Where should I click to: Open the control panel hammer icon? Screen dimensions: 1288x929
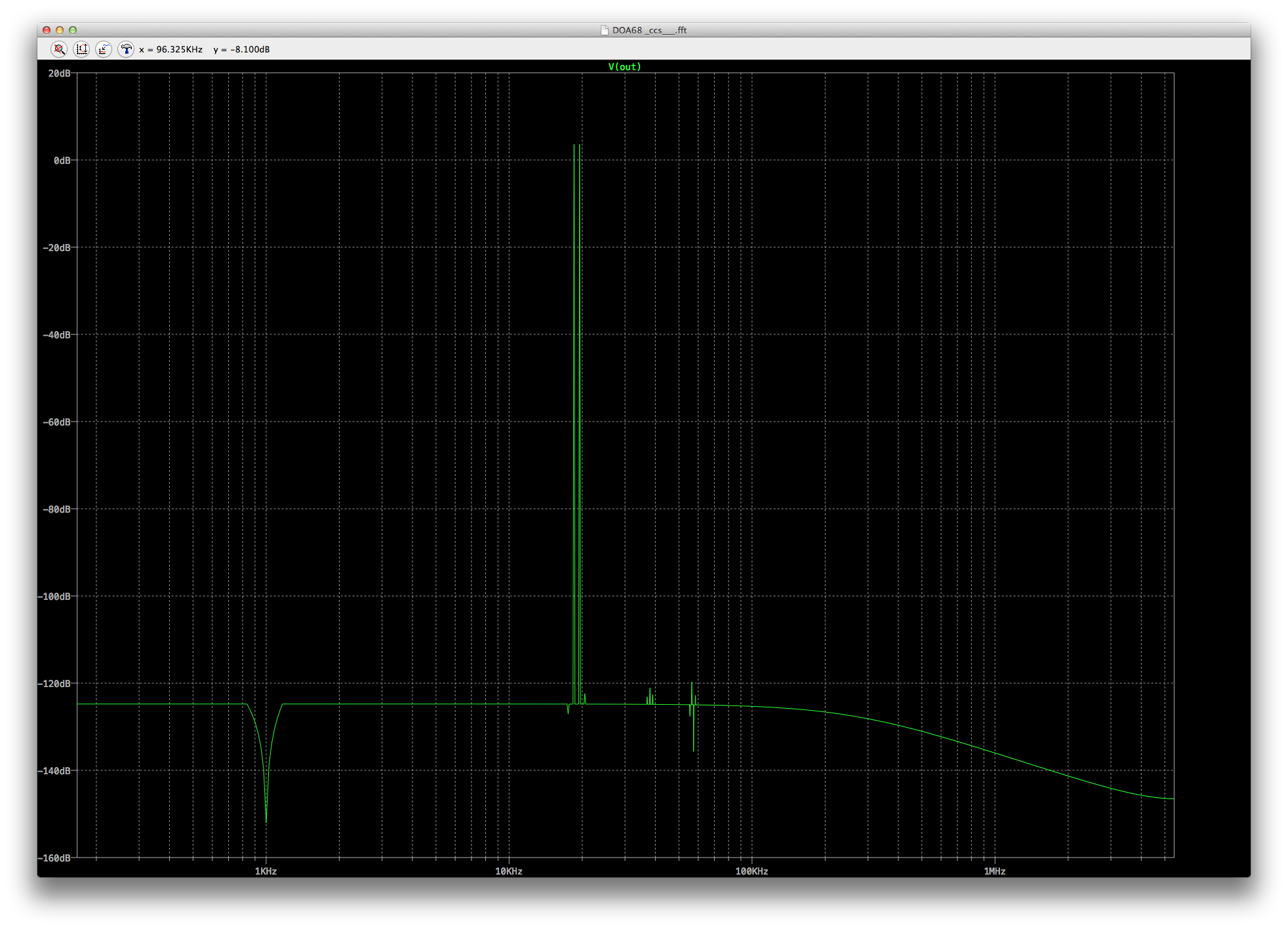(126, 49)
